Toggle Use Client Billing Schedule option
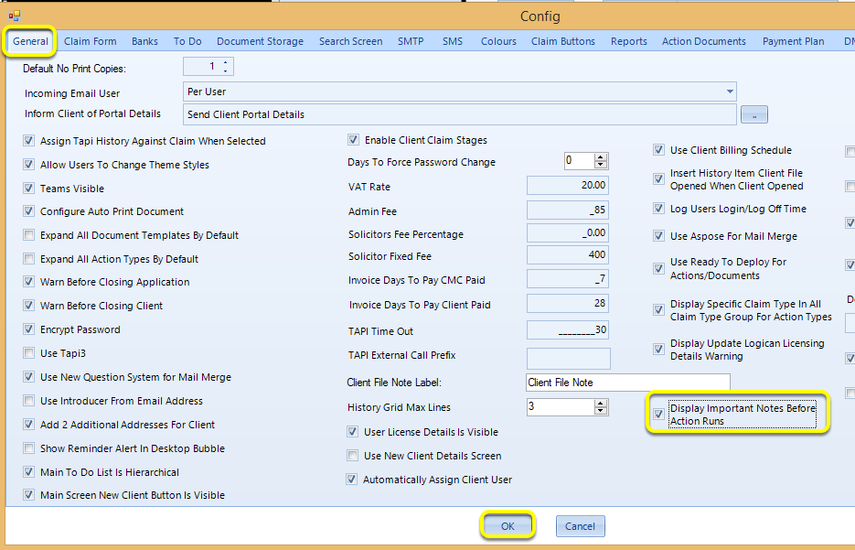This screenshot has height=550, width=855. pyautogui.click(x=659, y=150)
